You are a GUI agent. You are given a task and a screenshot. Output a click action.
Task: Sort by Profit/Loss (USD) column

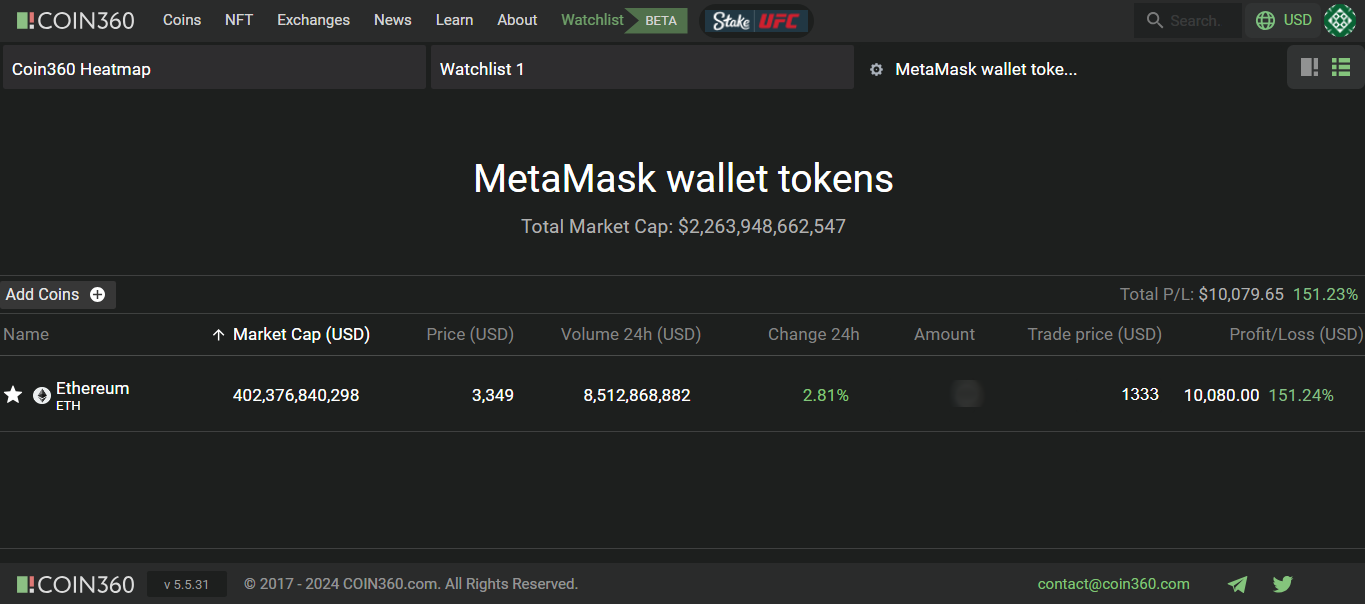coord(1296,334)
